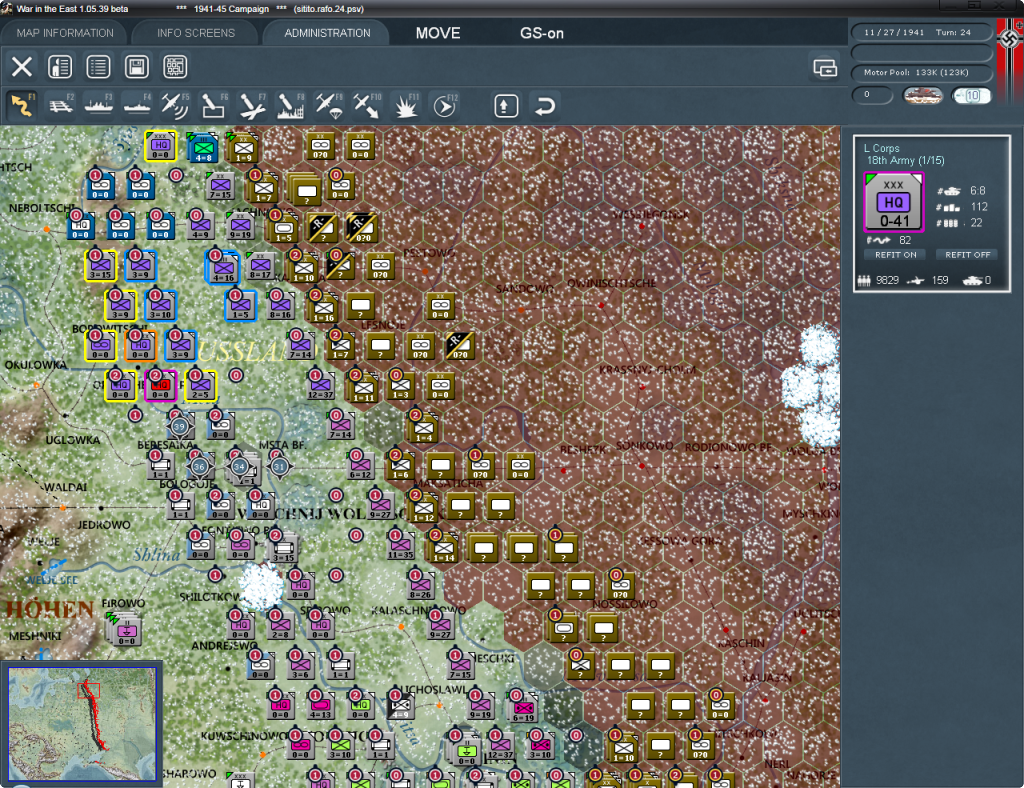The image size is (1024, 788).
Task: Turn REFIT OFF for L Corps
Action: (967, 255)
